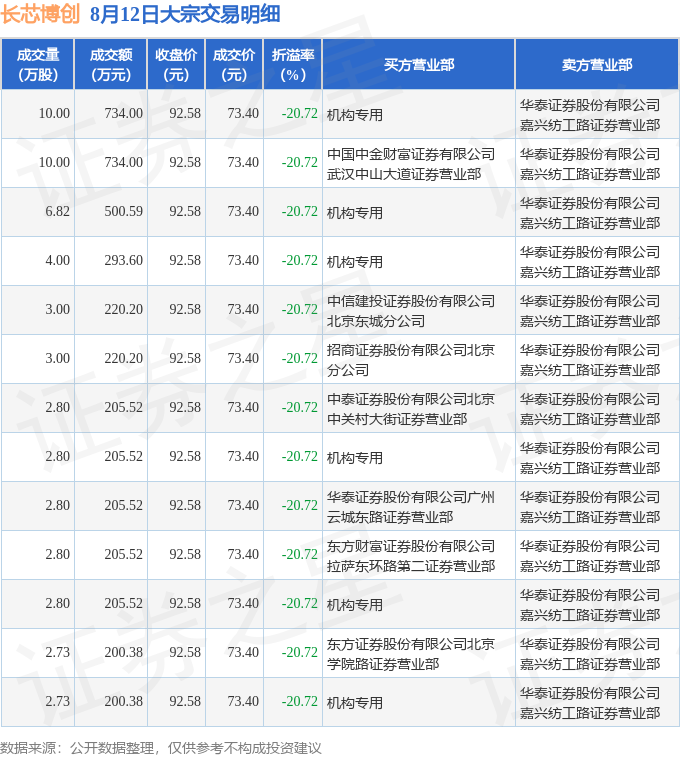Click the 数据来源 disclaimer footer text

(161, 748)
